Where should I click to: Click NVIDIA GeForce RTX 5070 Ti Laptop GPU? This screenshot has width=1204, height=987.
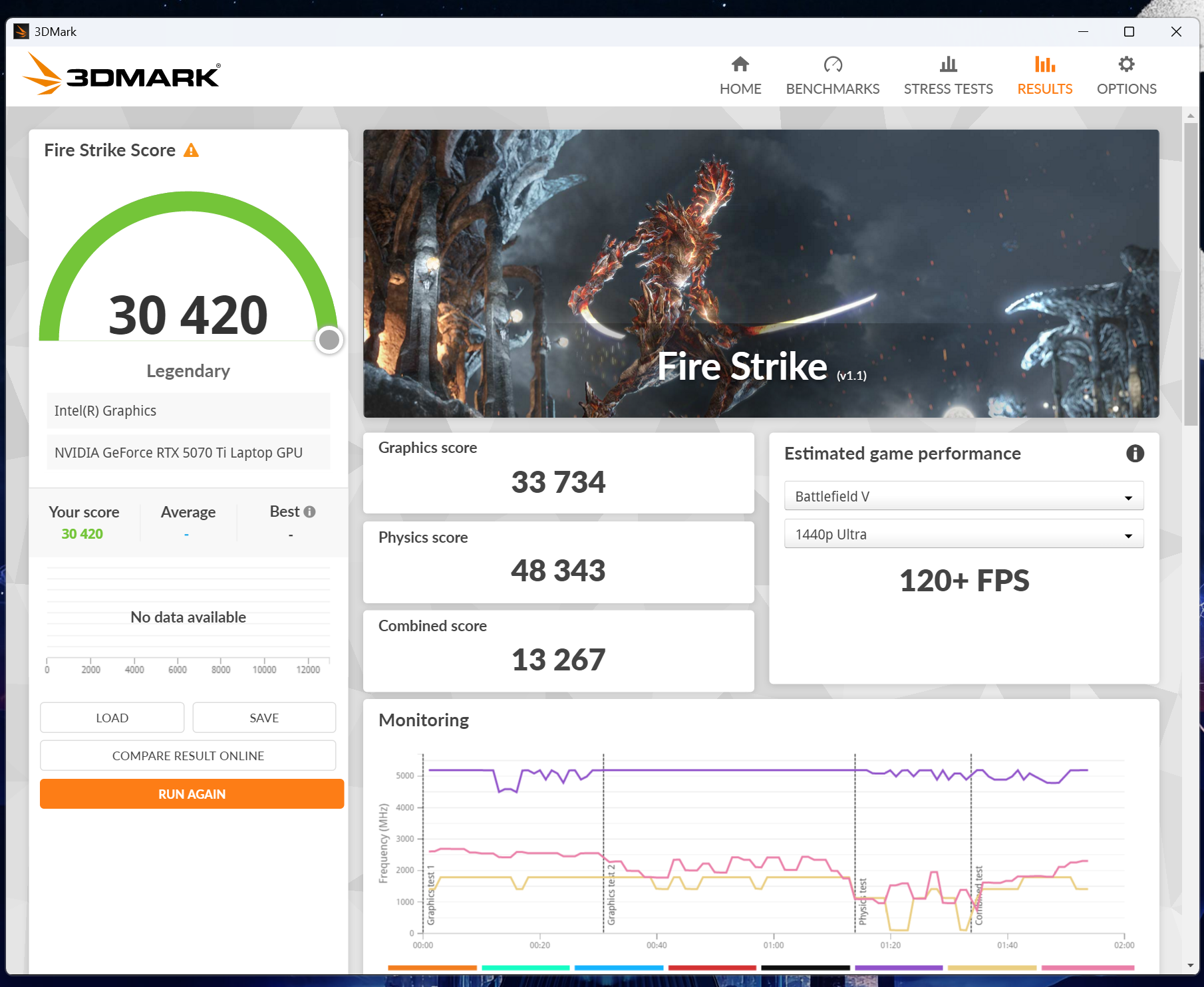[188, 453]
